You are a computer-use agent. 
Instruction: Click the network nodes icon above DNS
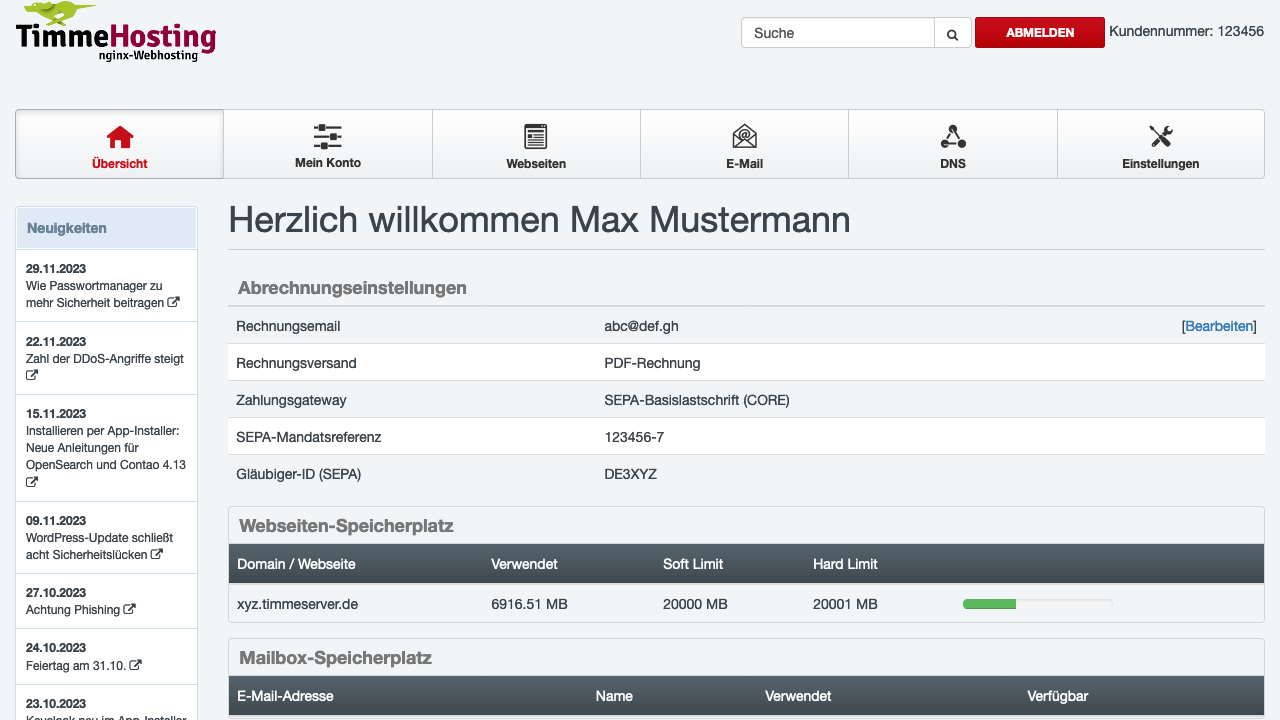(953, 136)
